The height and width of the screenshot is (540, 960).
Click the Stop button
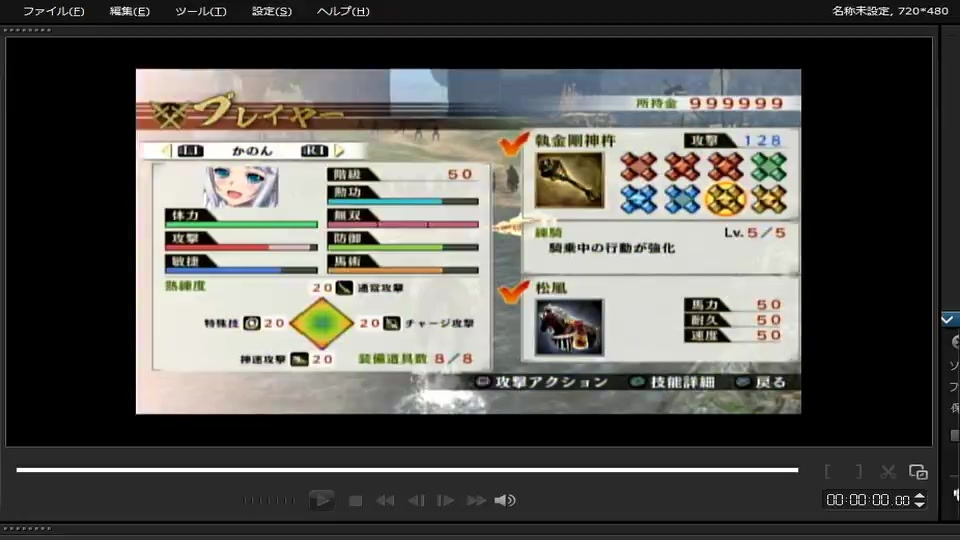pos(355,501)
